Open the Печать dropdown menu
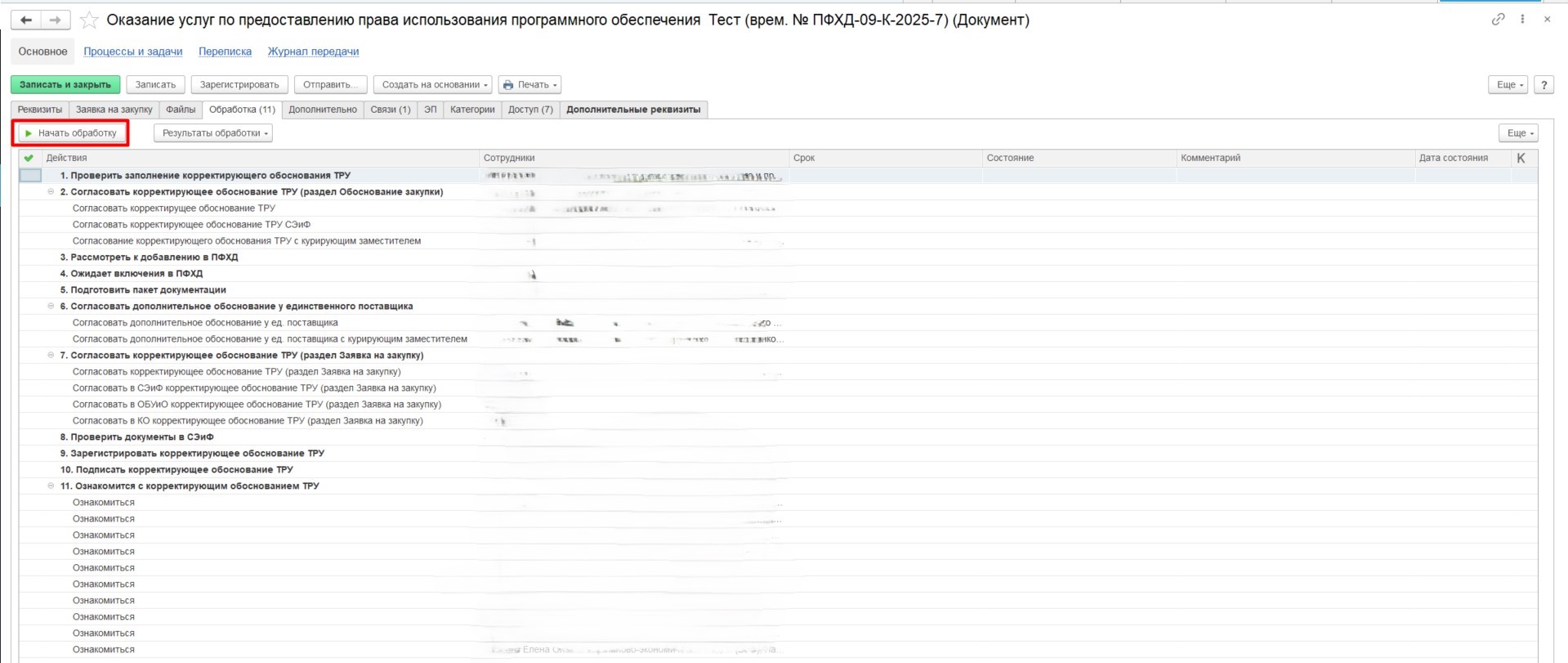The width and height of the screenshot is (1568, 663). (530, 85)
